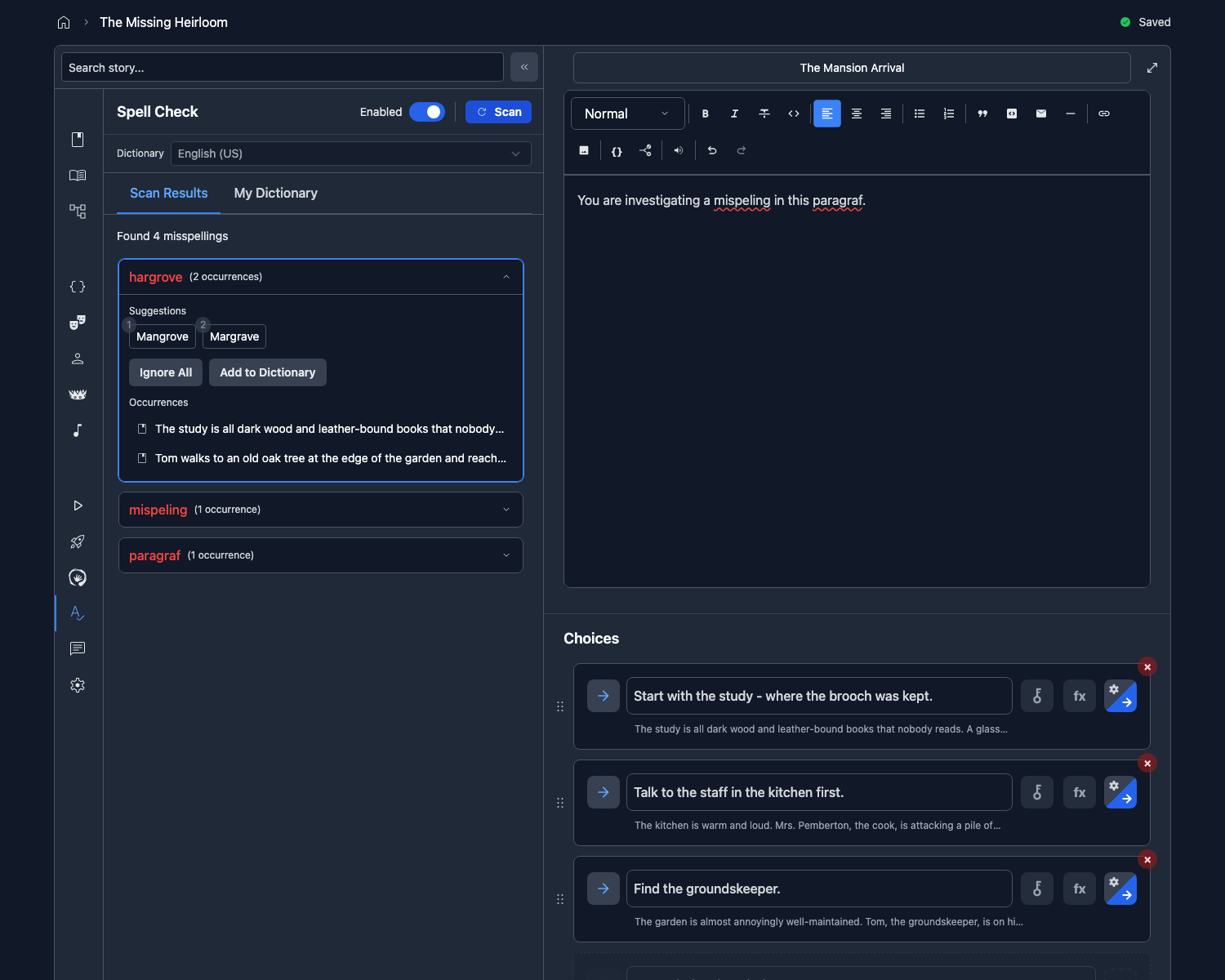This screenshot has height=980, width=1225.
Task: Enable the Spell Check toggle
Action: point(427,112)
